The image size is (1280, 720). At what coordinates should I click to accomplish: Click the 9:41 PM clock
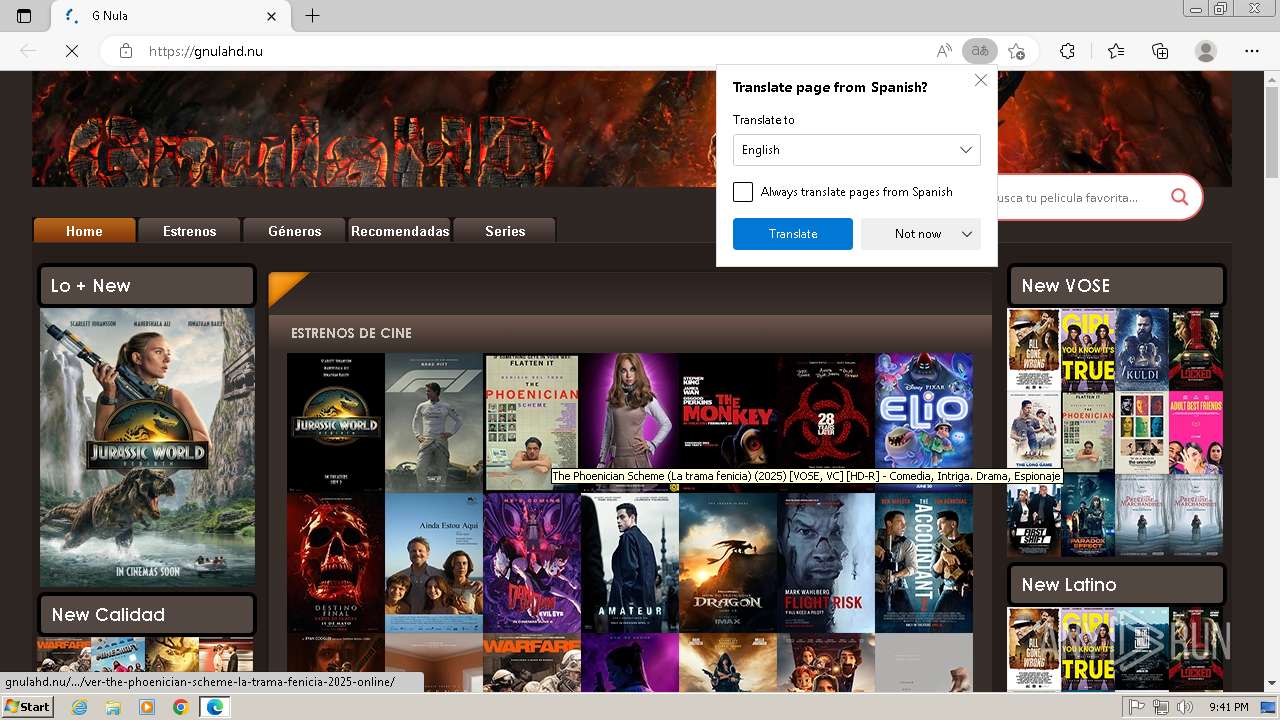click(x=1228, y=707)
